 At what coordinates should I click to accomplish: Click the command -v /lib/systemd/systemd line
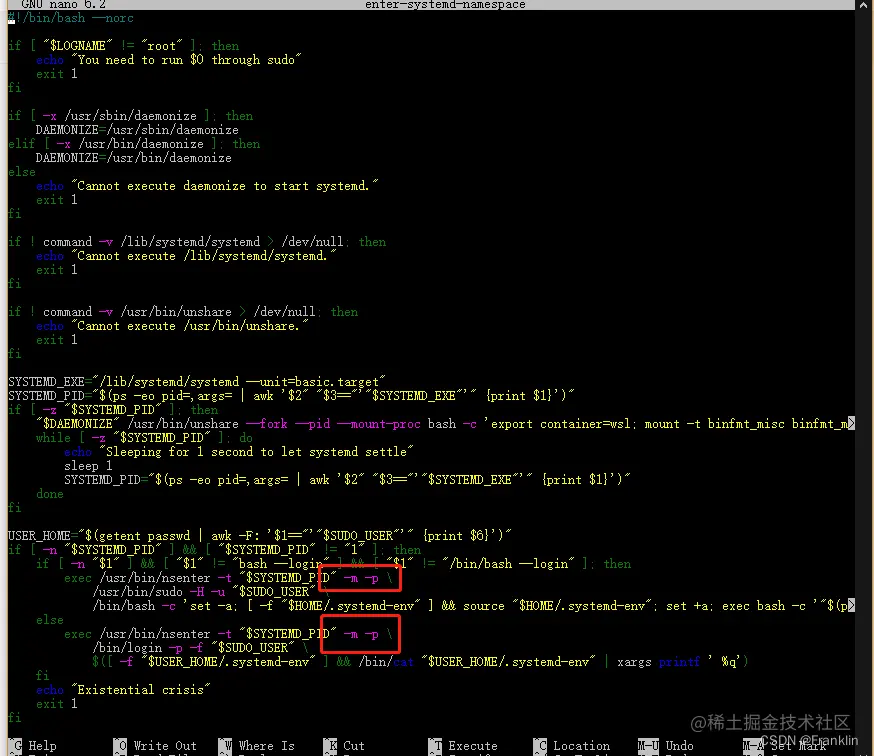coord(197,242)
